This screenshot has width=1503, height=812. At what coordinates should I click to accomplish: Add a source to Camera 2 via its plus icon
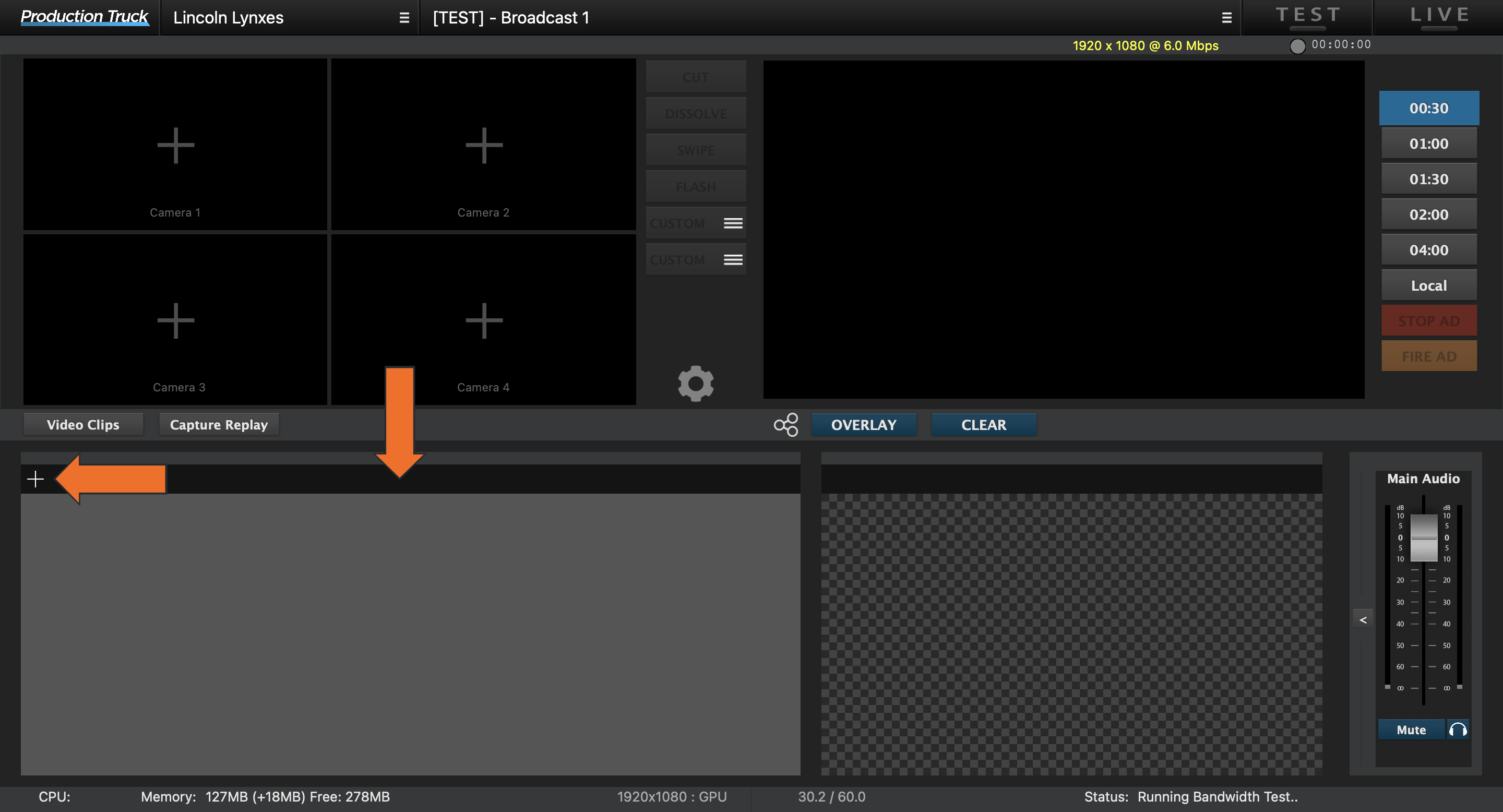tap(483, 144)
